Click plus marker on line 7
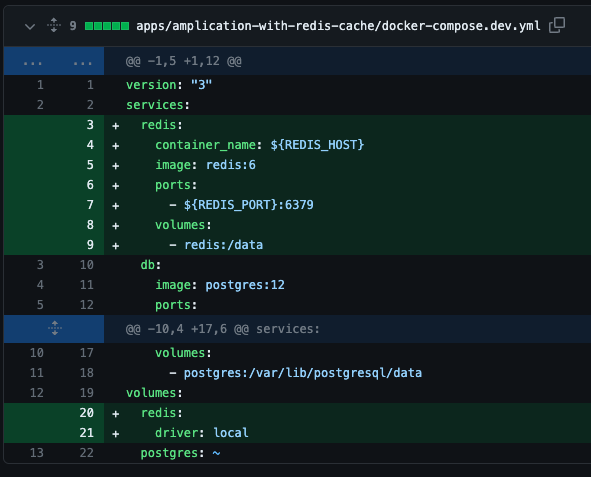The image size is (591, 477). (116, 205)
